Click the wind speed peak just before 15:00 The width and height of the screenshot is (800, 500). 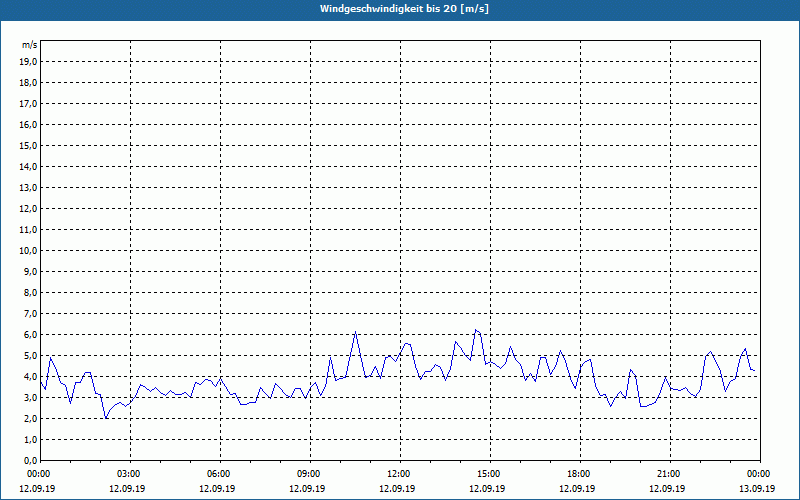click(476, 330)
